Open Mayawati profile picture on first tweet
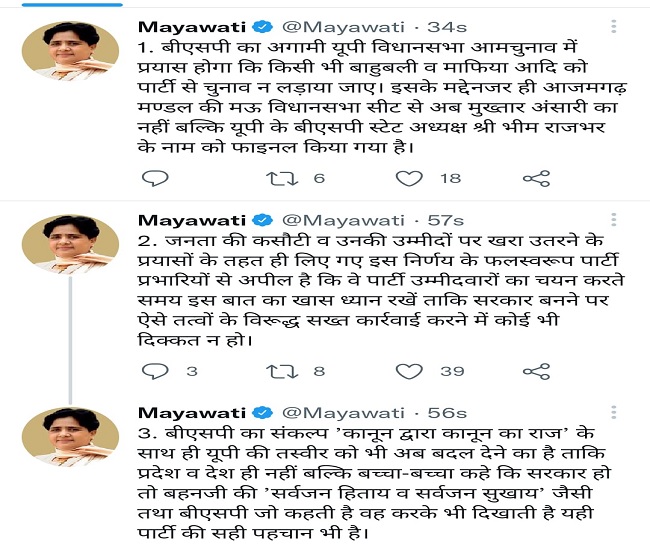Image resolution: width=650 pixels, height=550 pixels. click(70, 51)
